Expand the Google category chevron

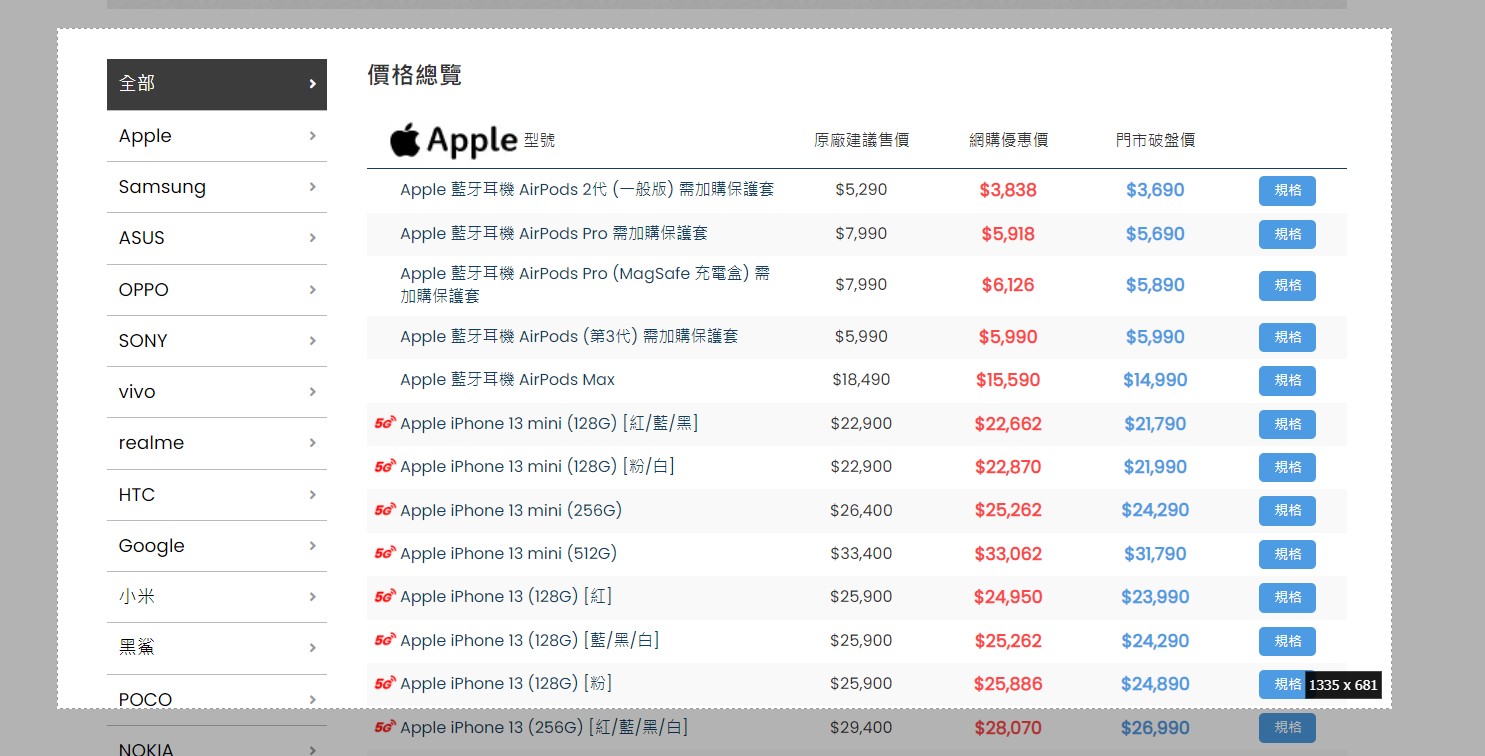[313, 546]
